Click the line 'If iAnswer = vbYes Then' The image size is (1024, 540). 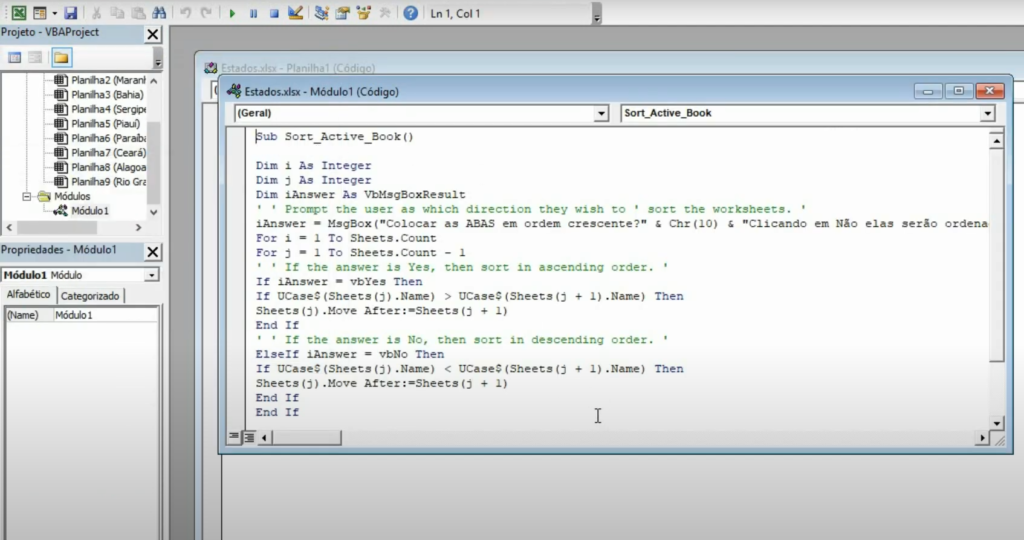point(339,281)
